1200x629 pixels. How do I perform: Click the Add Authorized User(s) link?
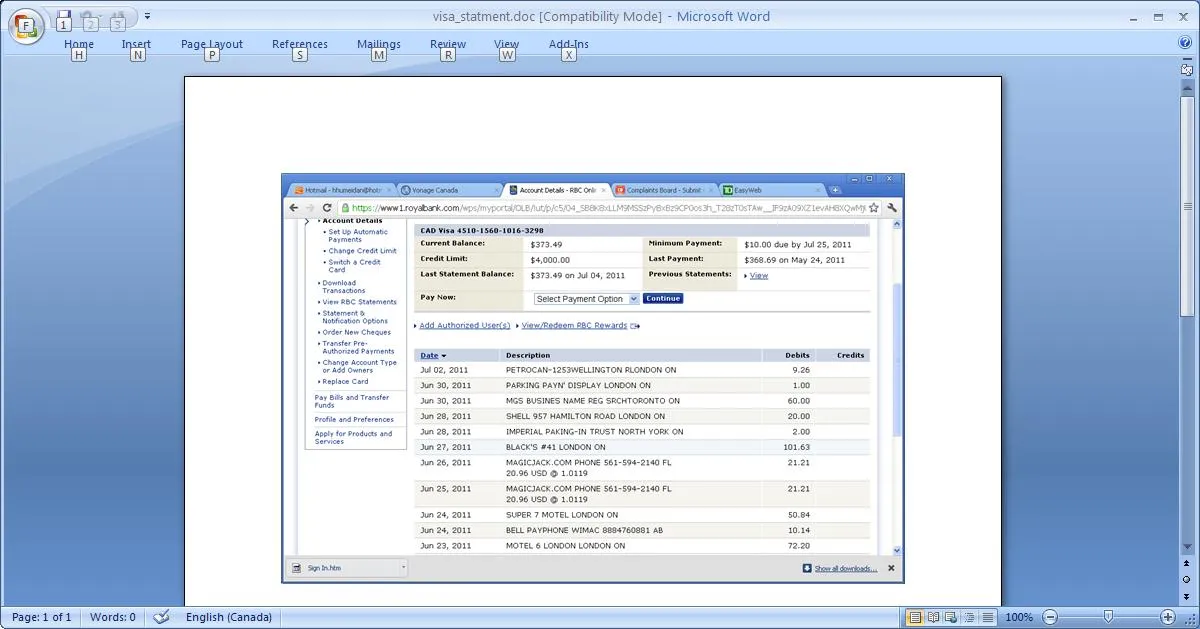coord(465,326)
